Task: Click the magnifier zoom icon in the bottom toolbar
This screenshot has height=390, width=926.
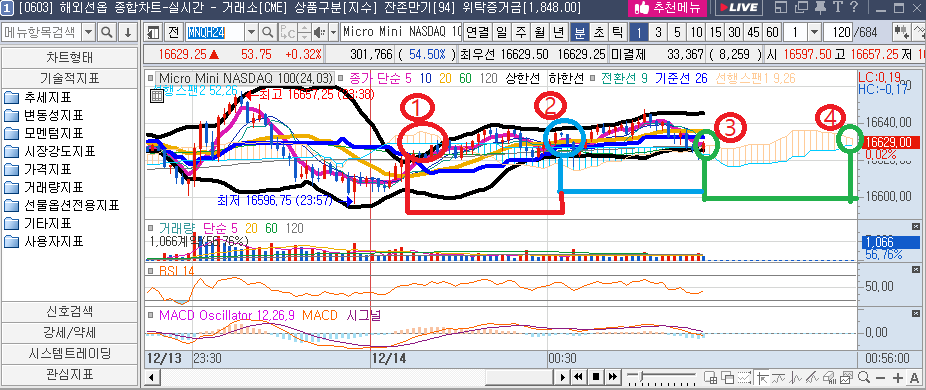Action: click(x=864, y=377)
